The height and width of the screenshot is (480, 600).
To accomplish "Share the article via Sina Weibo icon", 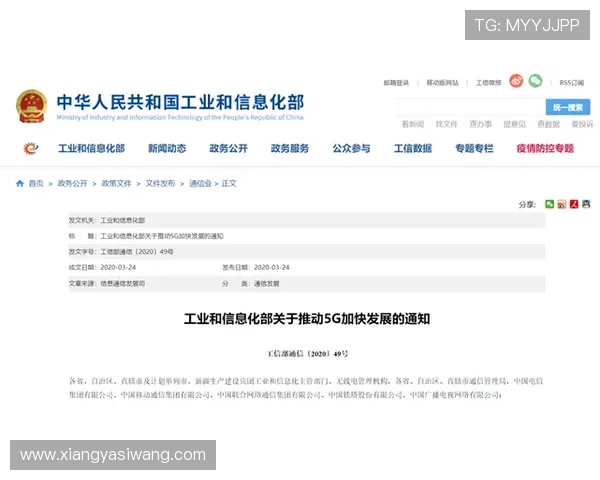I will (x=562, y=204).
